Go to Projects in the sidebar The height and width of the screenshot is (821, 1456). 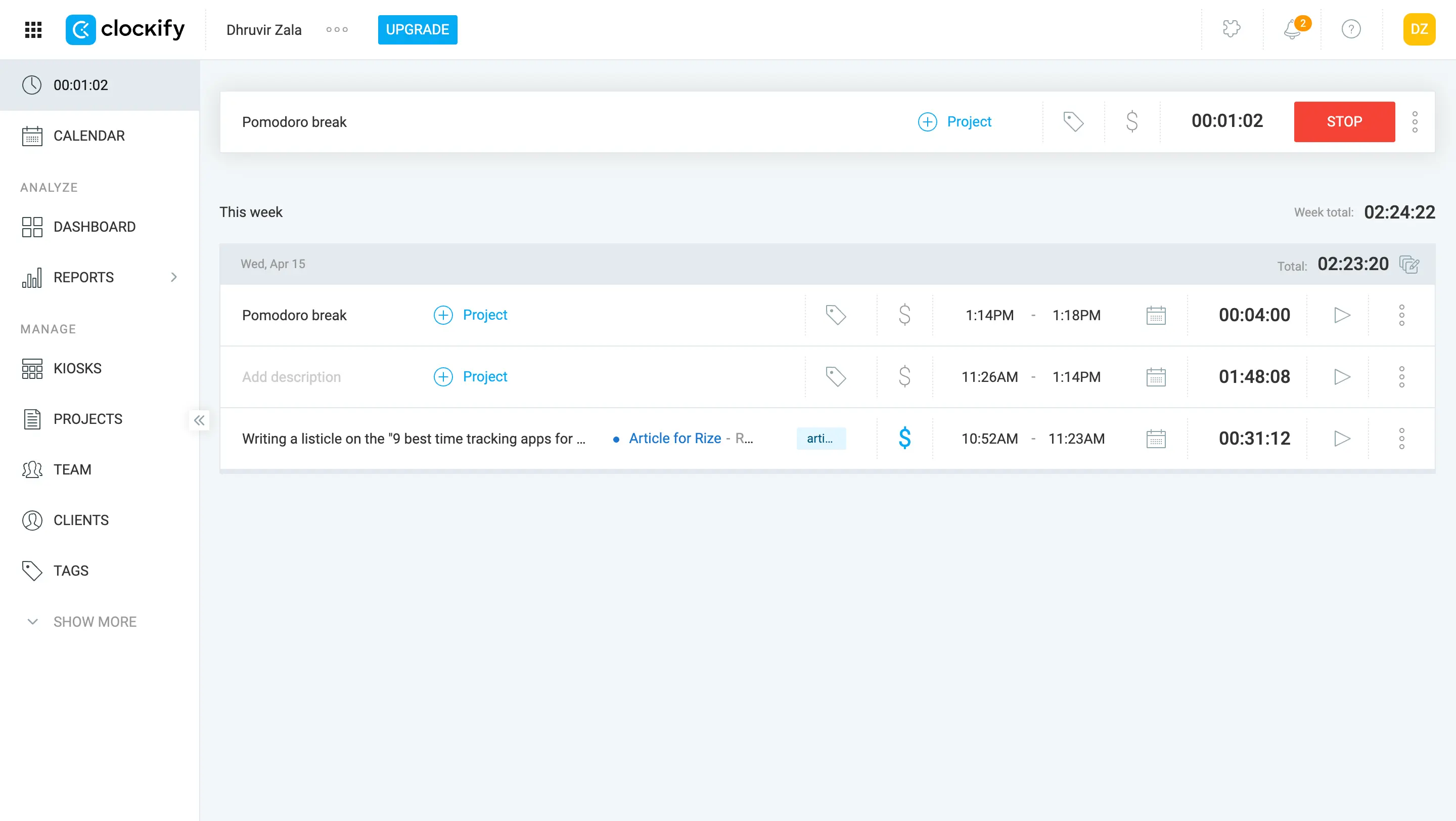coord(87,419)
